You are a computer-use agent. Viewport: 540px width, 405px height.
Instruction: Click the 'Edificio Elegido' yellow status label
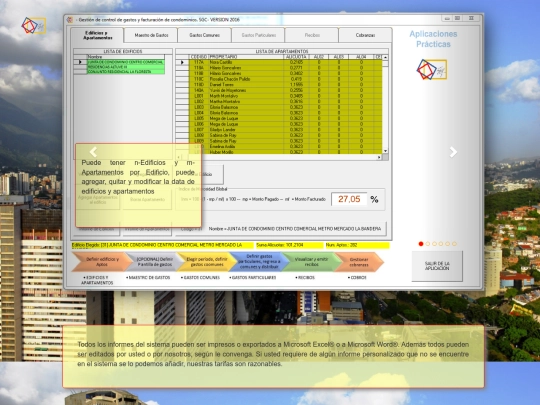[162, 245]
